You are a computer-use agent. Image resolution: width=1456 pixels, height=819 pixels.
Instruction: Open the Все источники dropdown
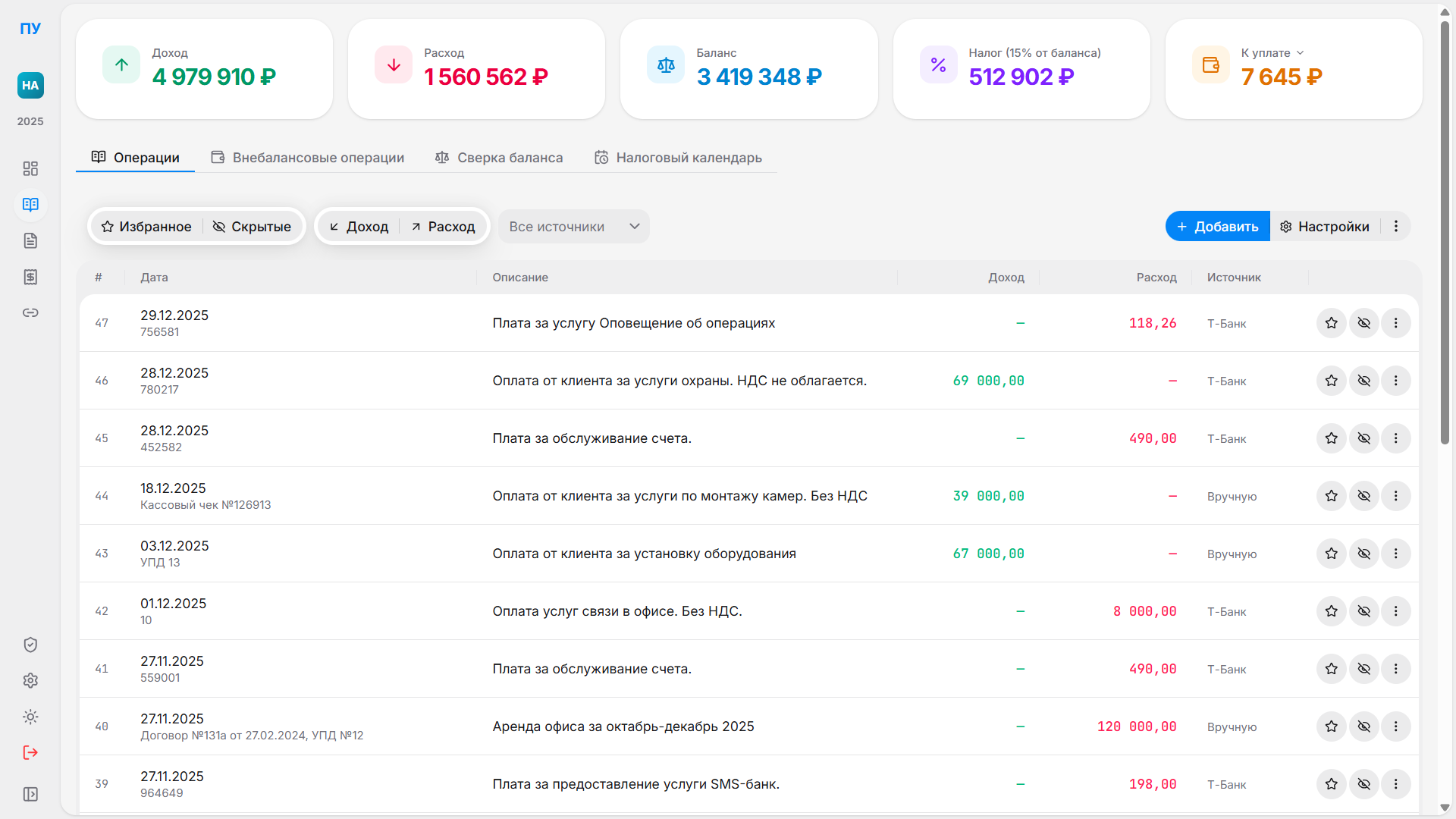click(x=573, y=227)
